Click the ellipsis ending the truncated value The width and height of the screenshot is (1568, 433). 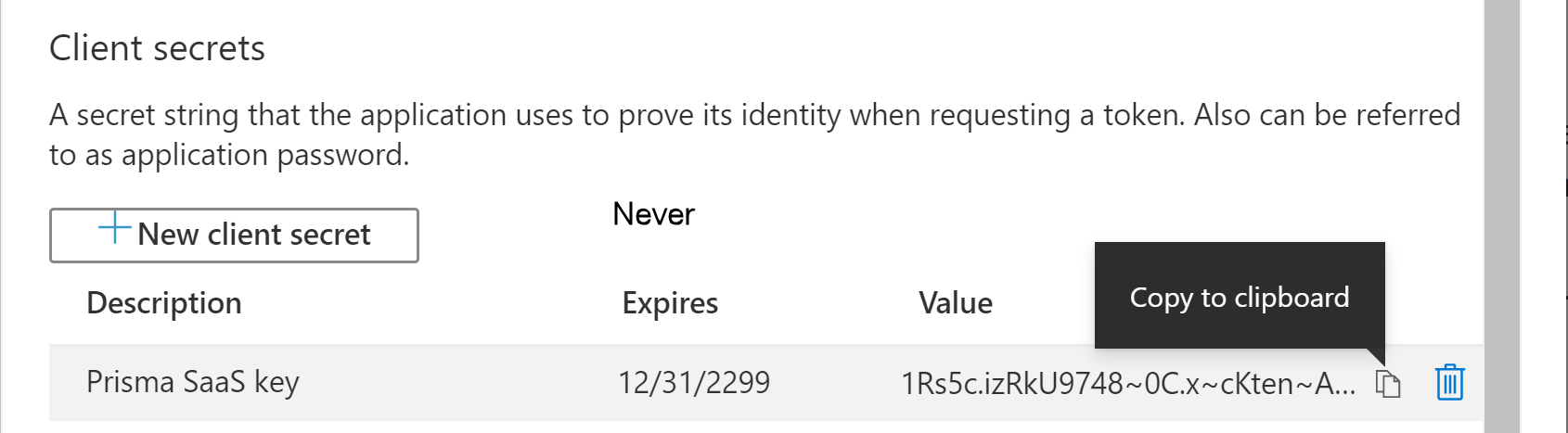click(x=1345, y=384)
